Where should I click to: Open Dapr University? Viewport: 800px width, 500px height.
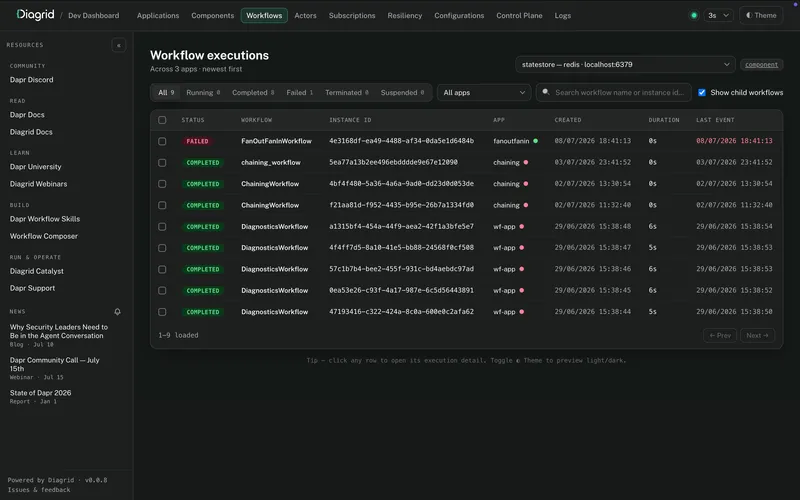click(x=35, y=167)
